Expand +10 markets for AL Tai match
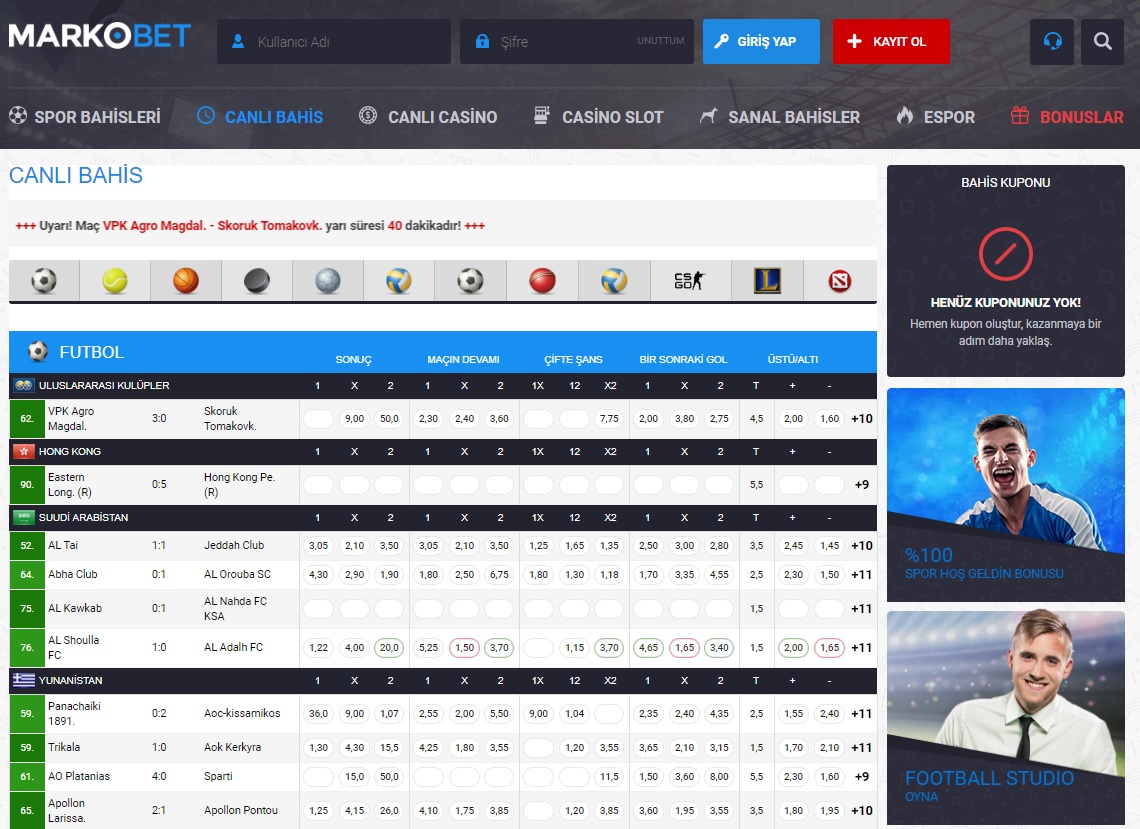This screenshot has height=829, width=1140. [862, 545]
